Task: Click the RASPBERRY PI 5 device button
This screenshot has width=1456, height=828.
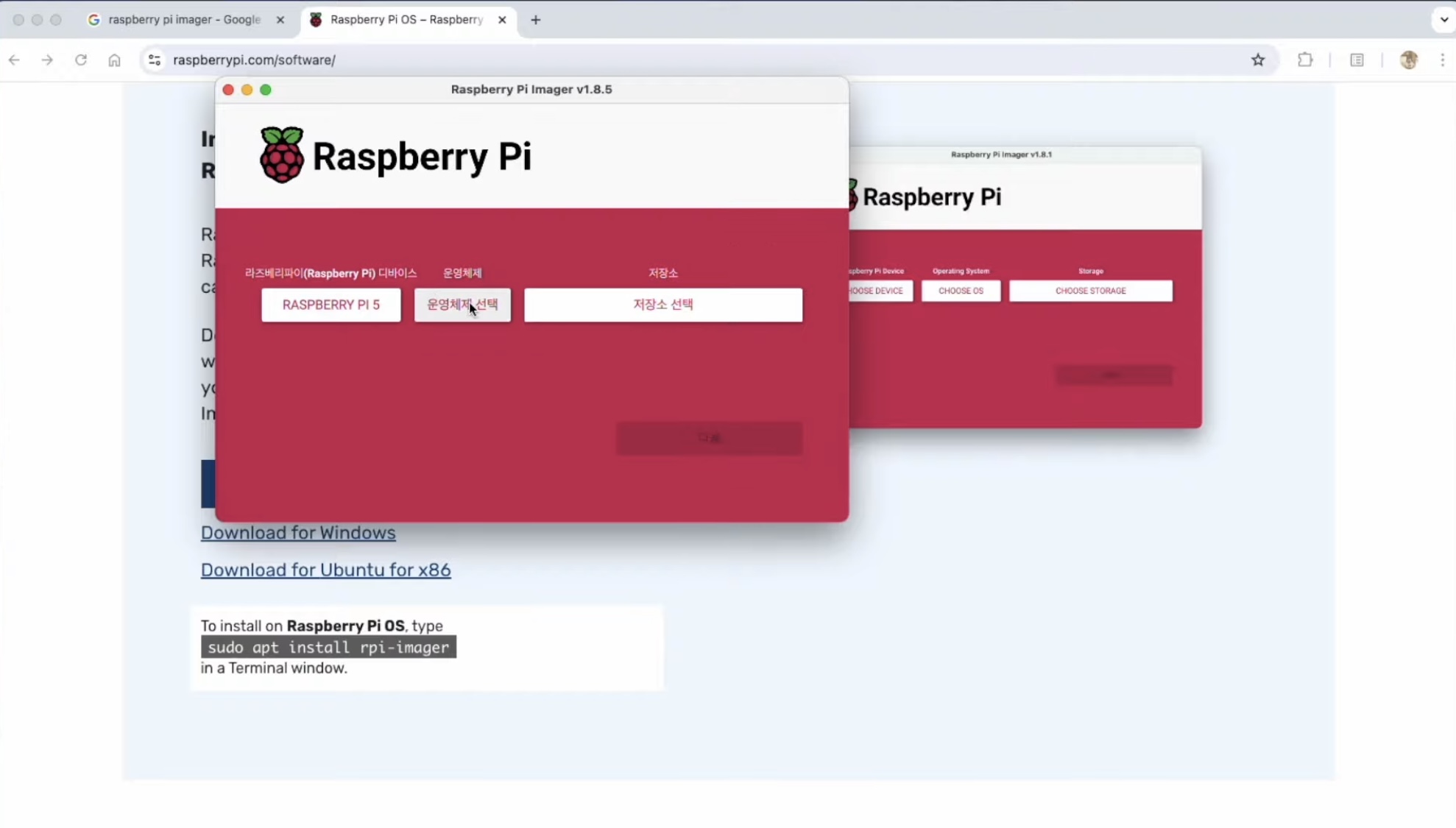Action: point(331,305)
